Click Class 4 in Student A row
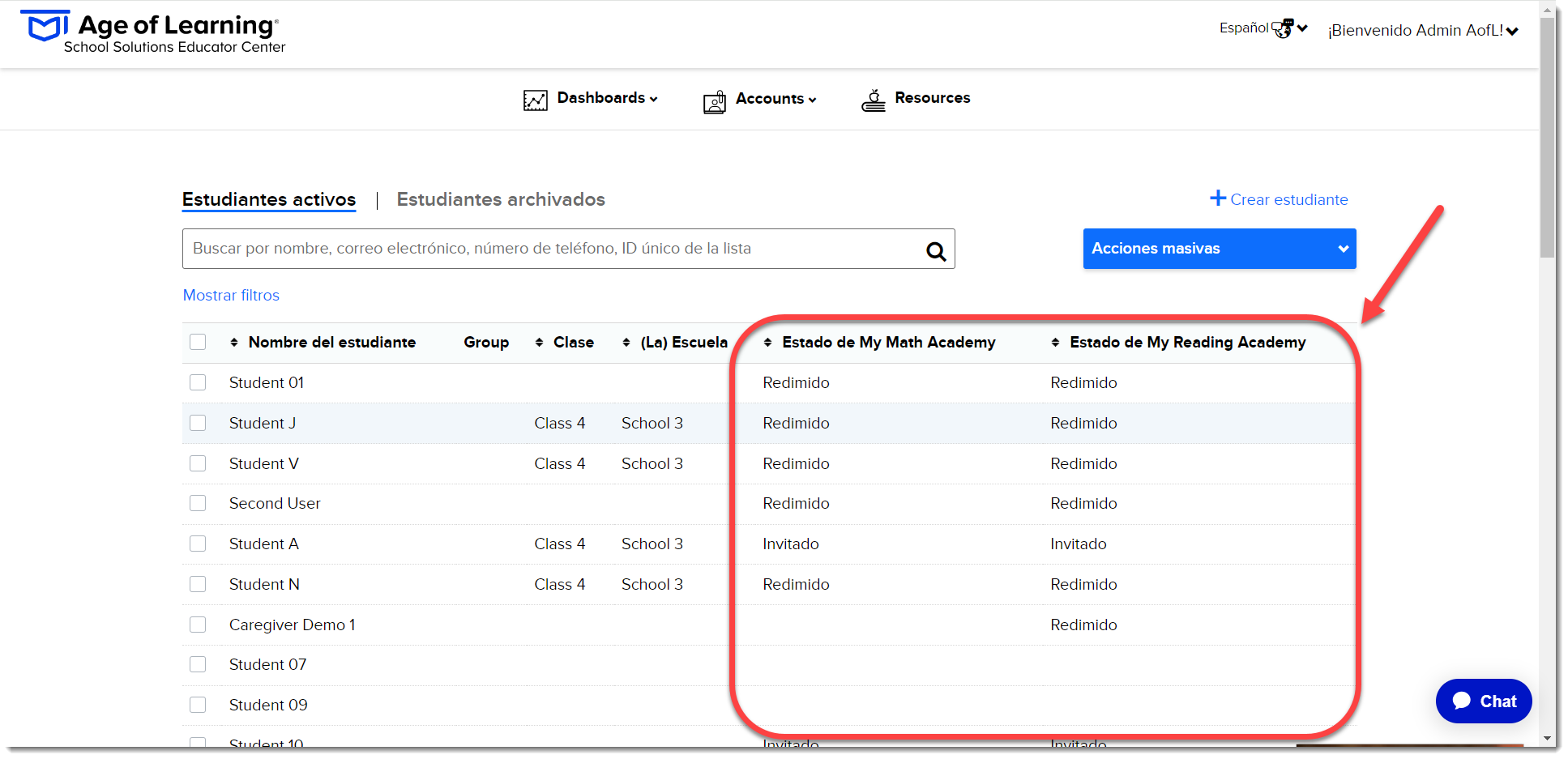The width and height of the screenshot is (1568, 759). click(559, 544)
